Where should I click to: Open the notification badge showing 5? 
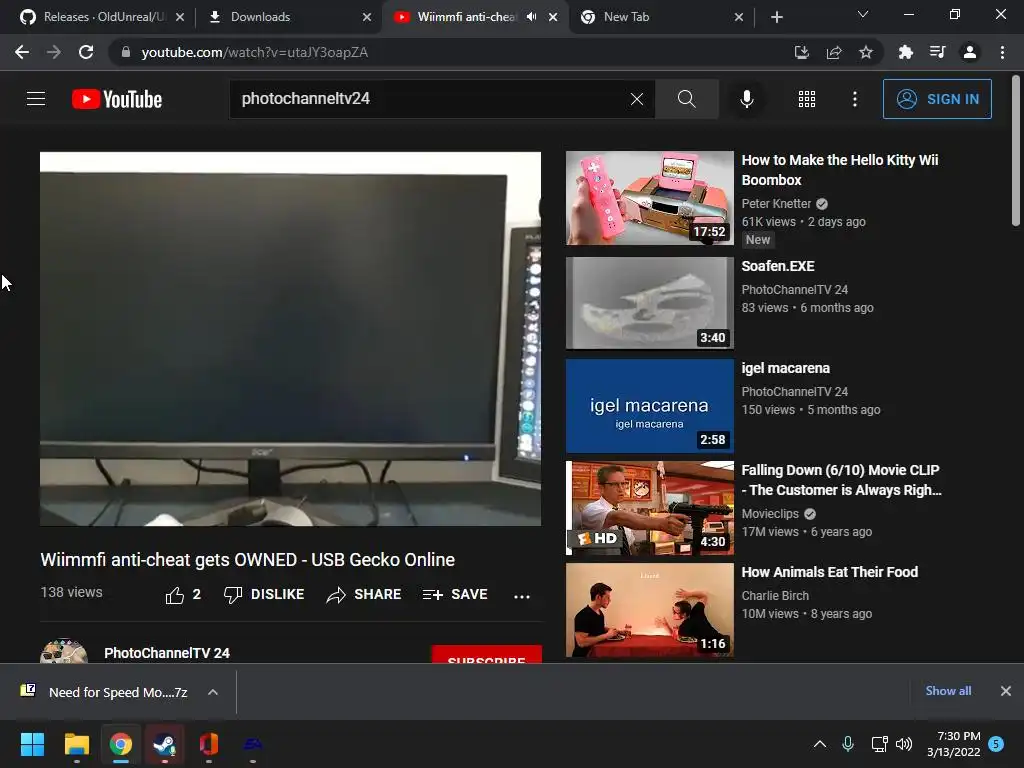[x=996, y=743]
